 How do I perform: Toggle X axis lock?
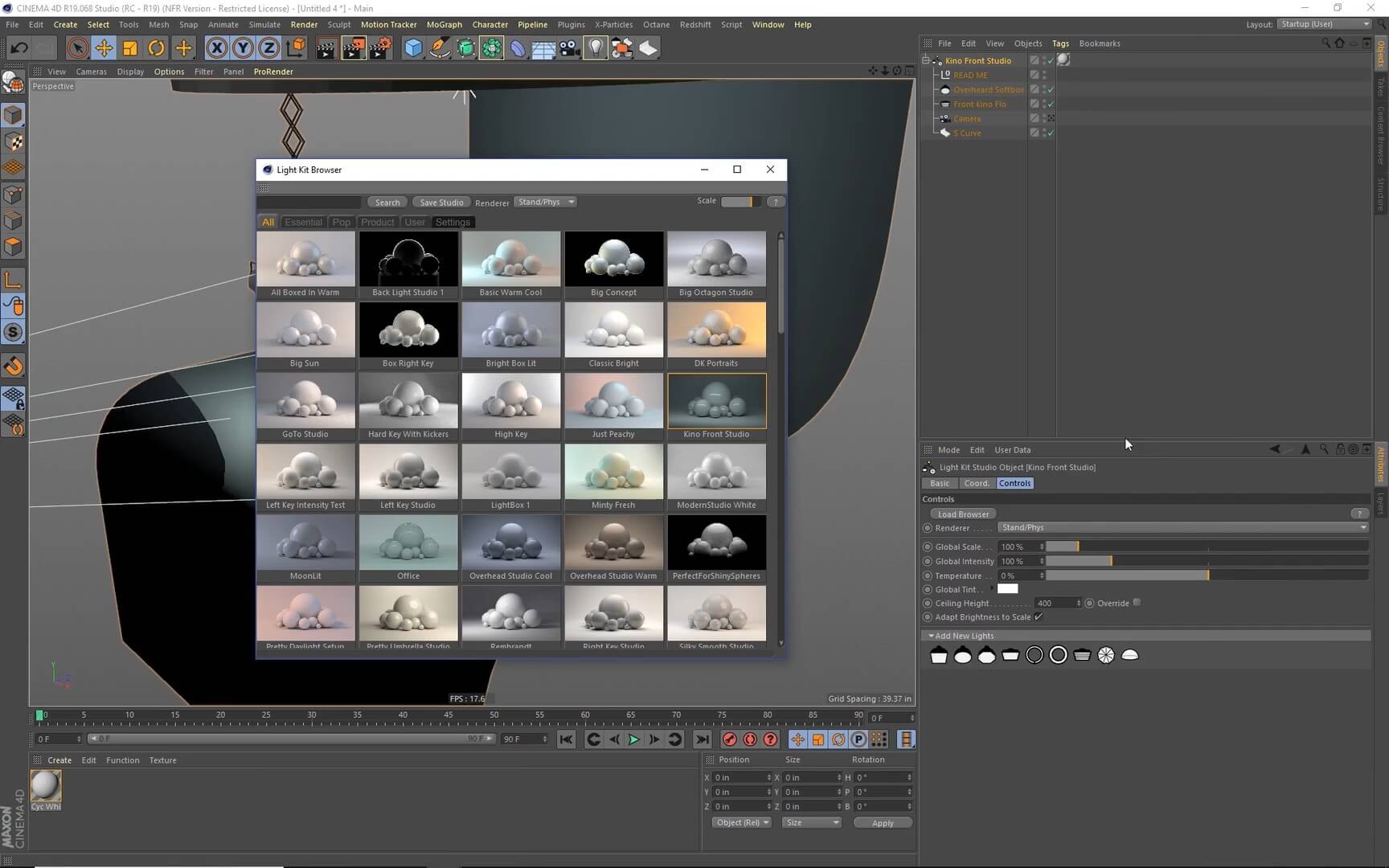216,48
